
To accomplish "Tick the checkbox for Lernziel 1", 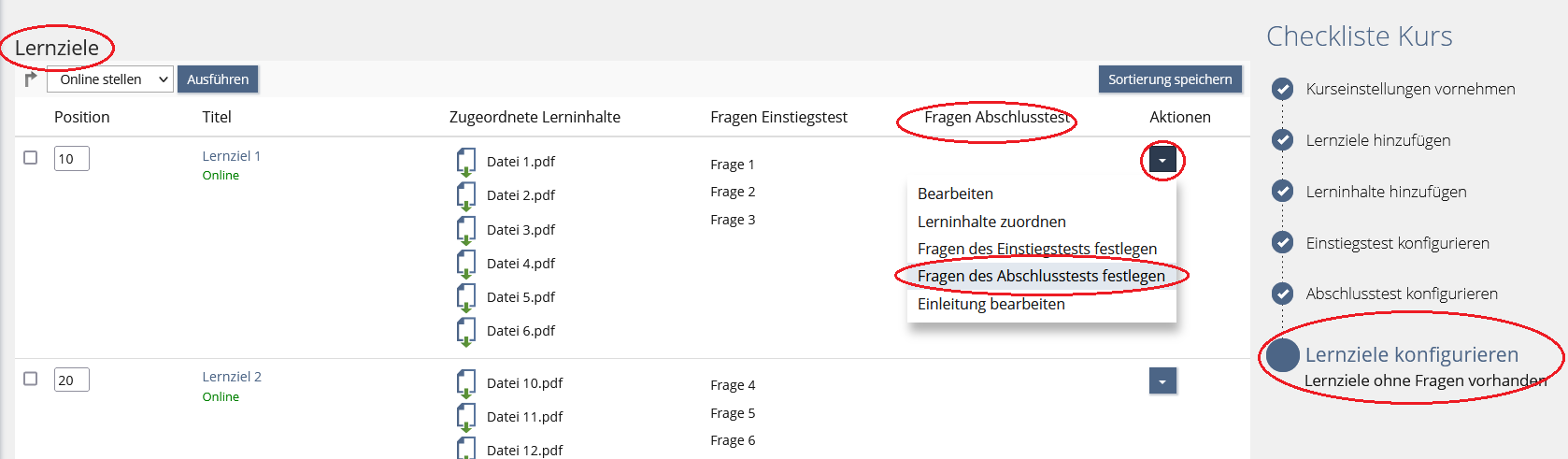I will pos(31,158).
